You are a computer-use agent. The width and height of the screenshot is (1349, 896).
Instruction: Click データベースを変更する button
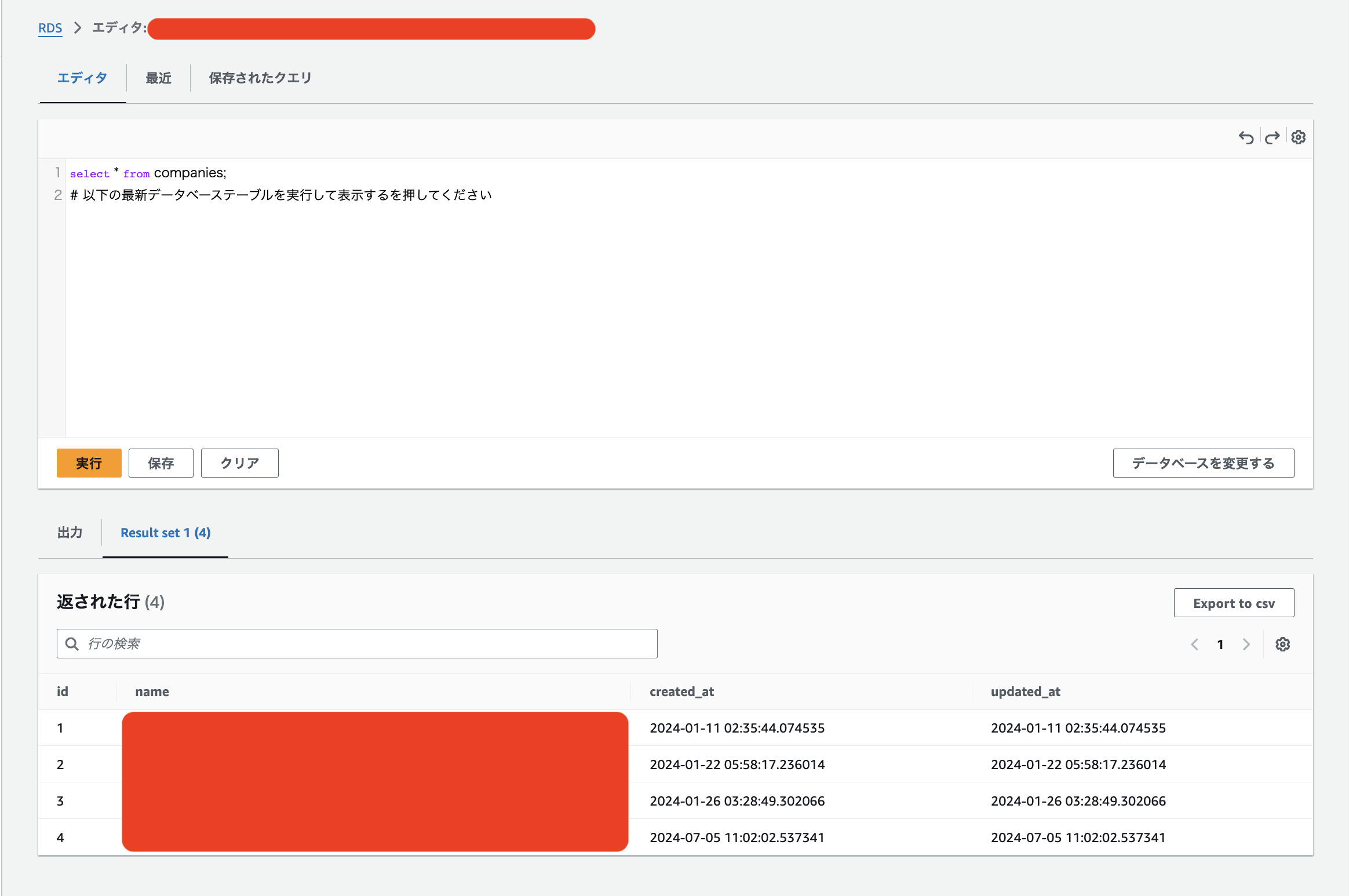pyautogui.click(x=1203, y=463)
